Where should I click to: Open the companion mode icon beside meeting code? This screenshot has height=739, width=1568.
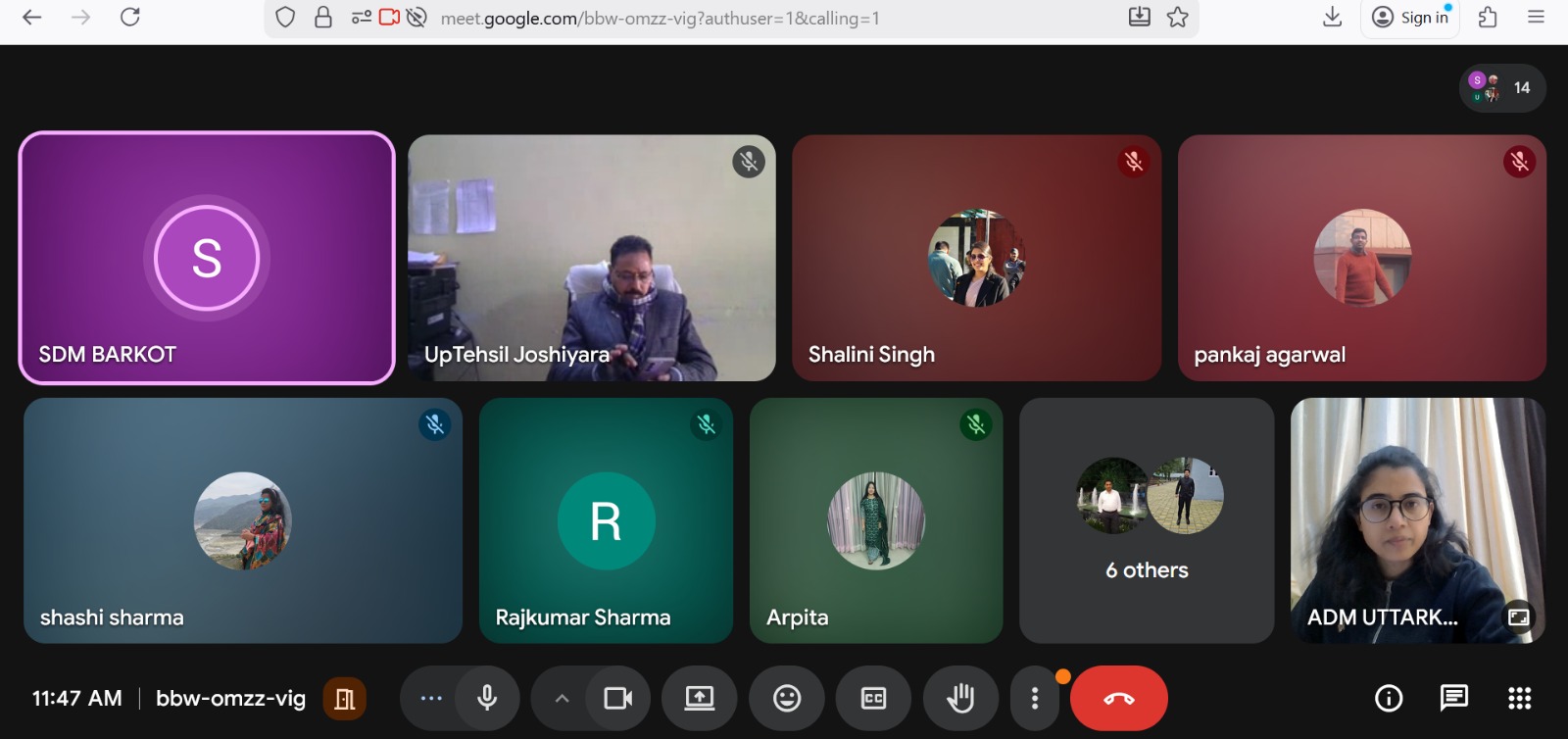coord(344,699)
